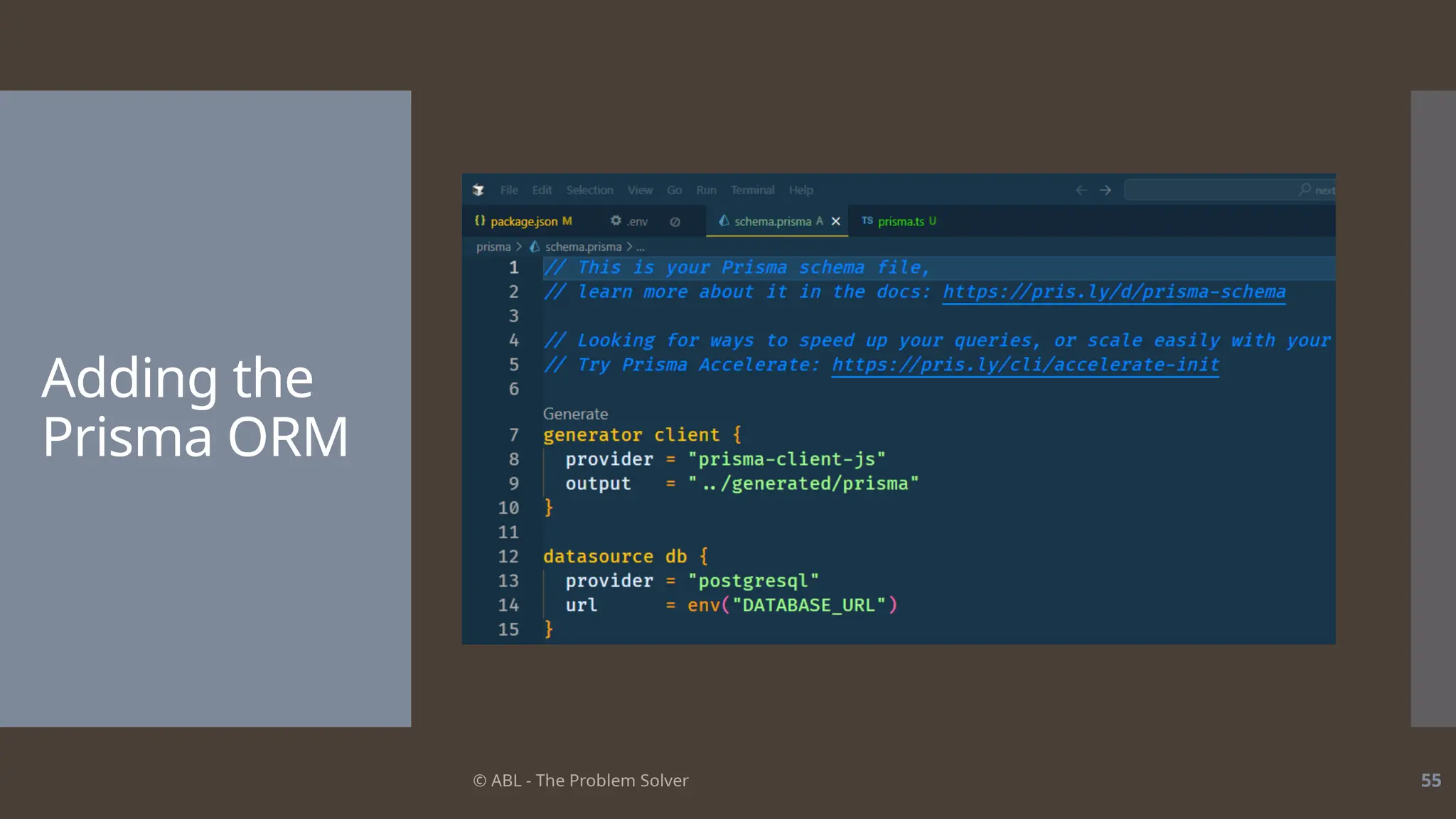Image resolution: width=1456 pixels, height=819 pixels.
Task: Navigate forward with the right arrow
Action: click(x=1106, y=190)
